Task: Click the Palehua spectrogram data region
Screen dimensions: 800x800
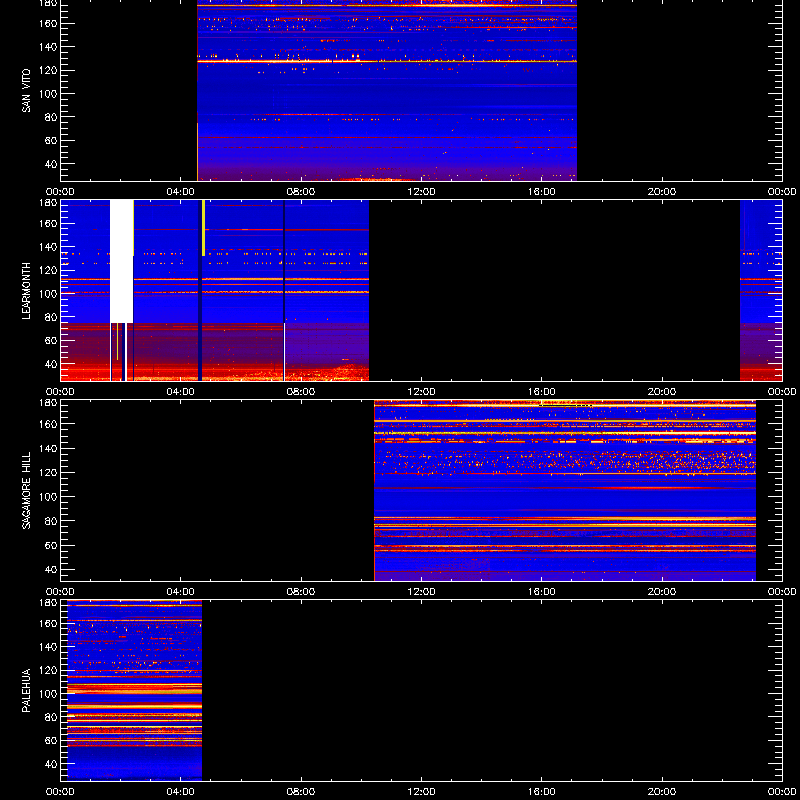Action: (x=135, y=690)
